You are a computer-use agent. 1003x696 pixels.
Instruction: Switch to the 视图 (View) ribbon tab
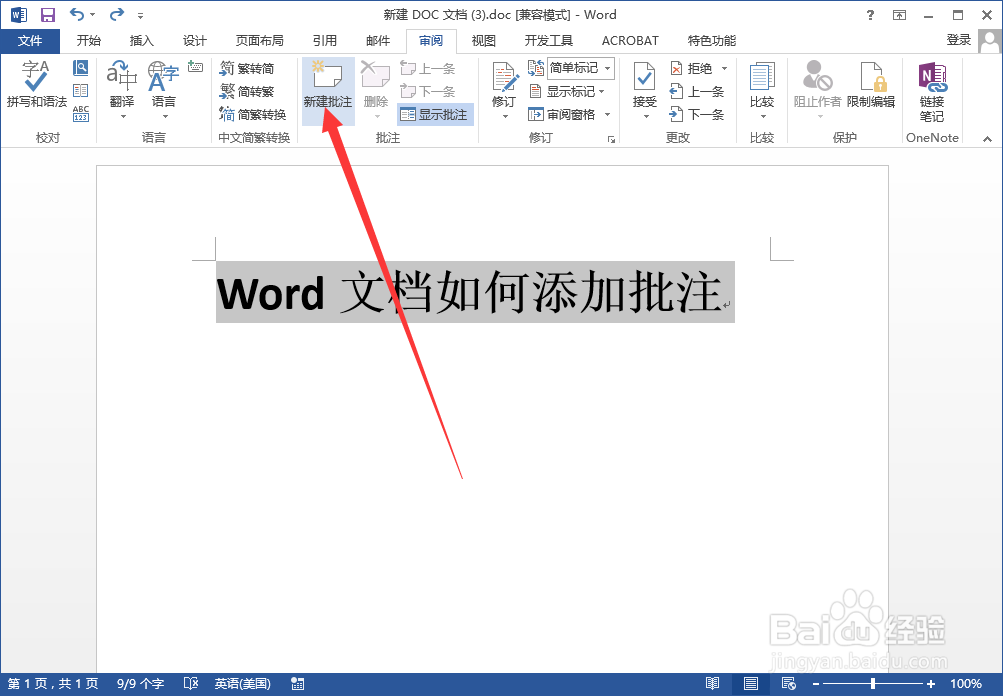pos(483,41)
